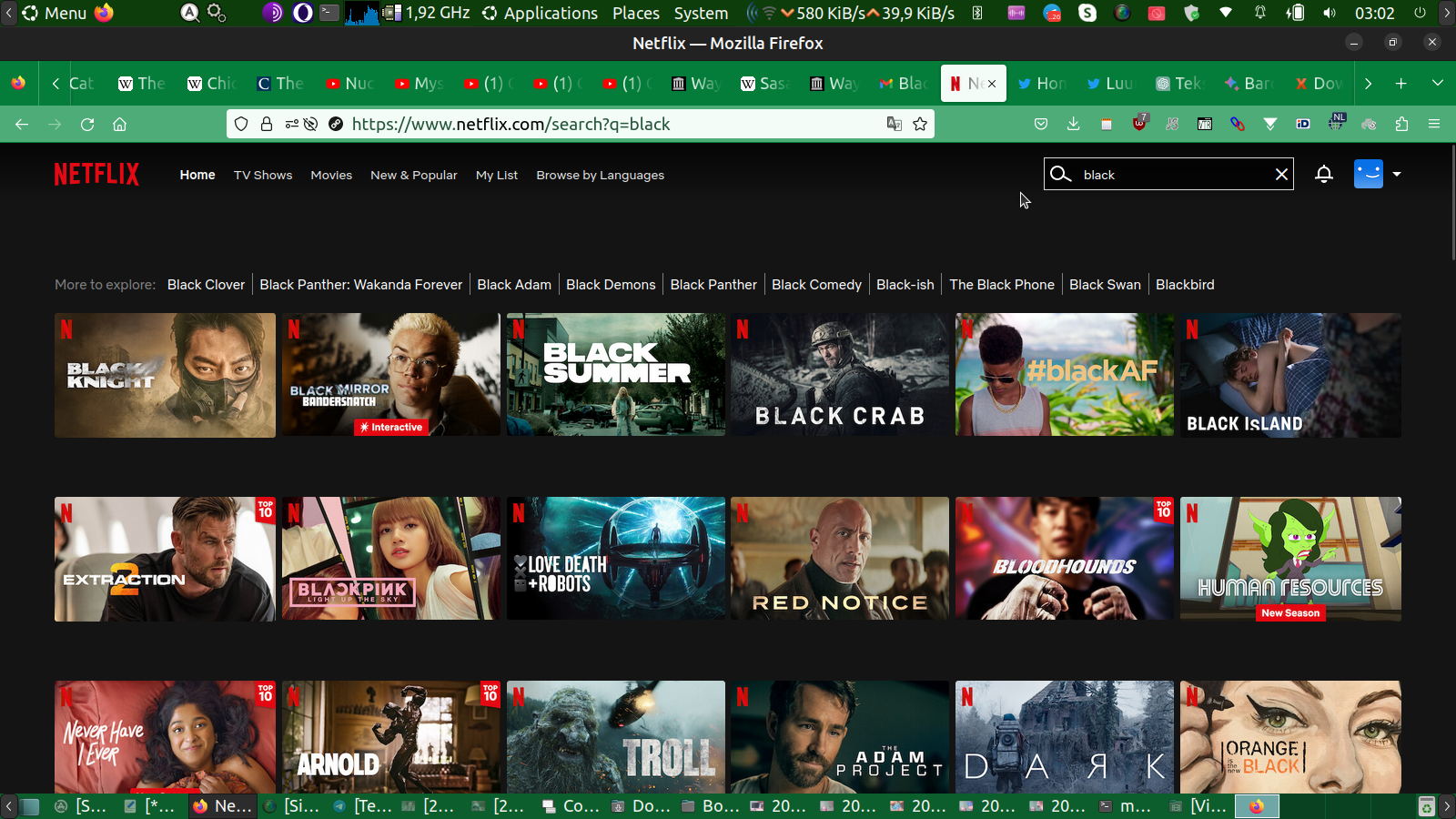1456x819 pixels.
Task: Open Blackpink Light Up the Sky card
Action: click(x=390, y=559)
